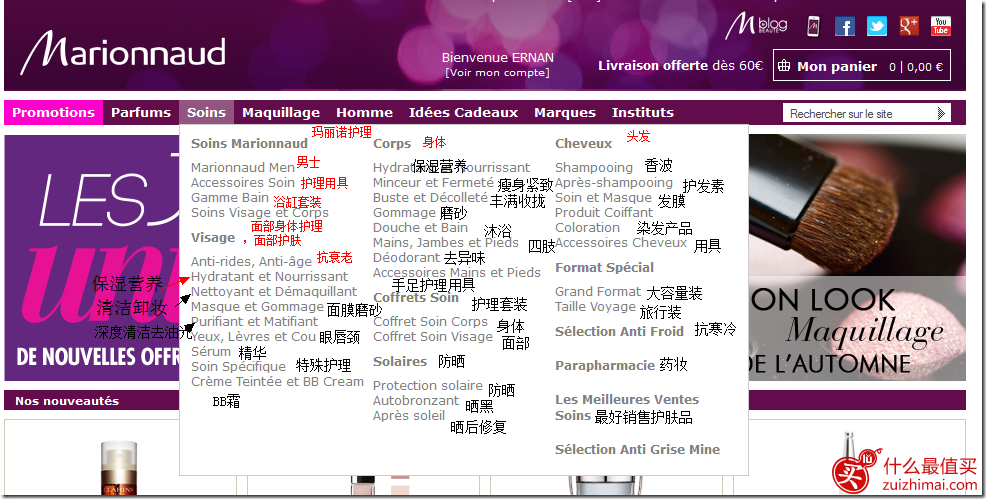Click the basket icon beside Mon panier

pos(784,65)
